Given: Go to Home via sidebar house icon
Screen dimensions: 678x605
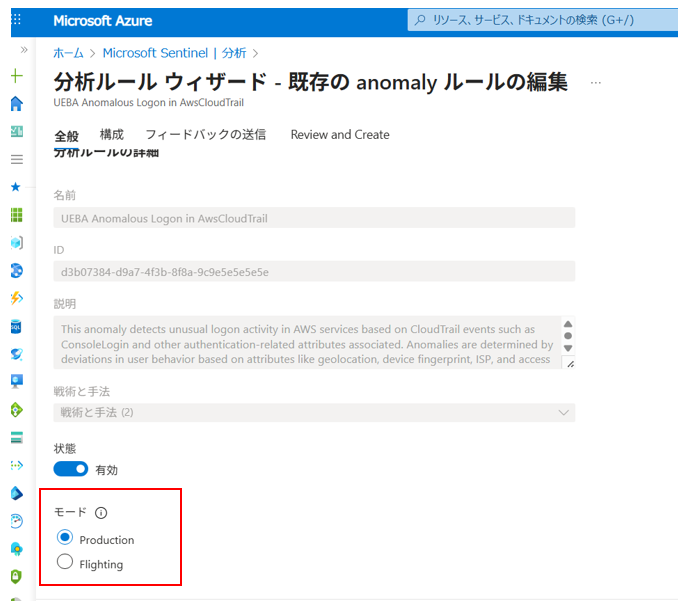Looking at the screenshot, I should tap(16, 104).
